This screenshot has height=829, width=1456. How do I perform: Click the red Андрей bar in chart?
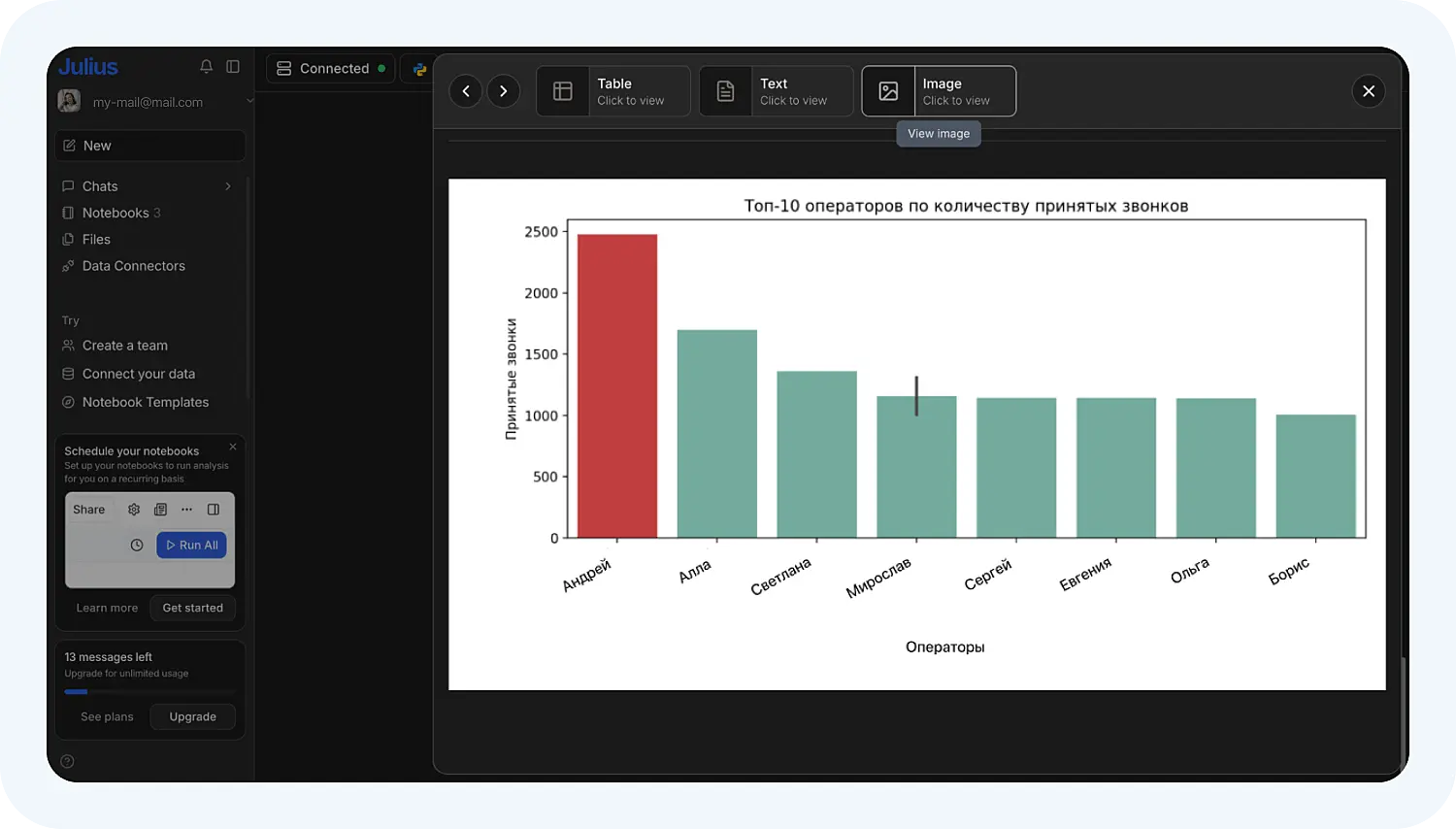point(616,386)
